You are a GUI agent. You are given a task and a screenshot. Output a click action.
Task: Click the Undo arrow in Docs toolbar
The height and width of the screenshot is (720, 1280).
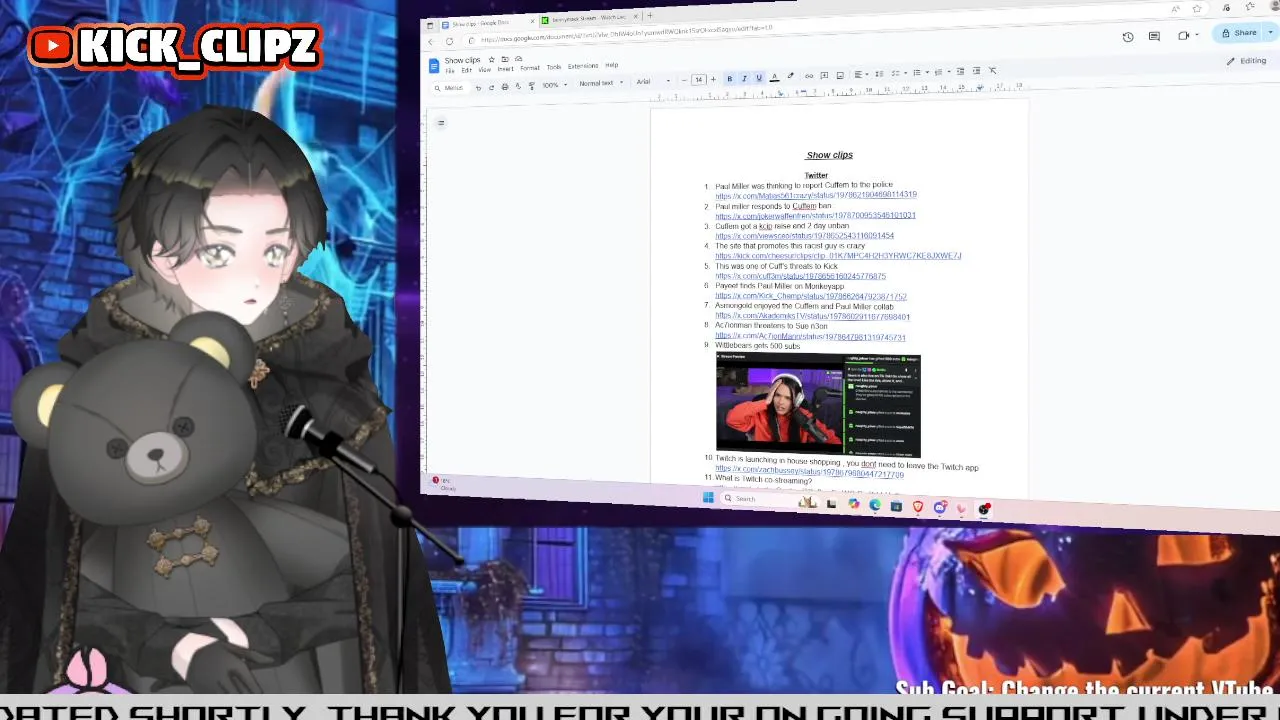point(478,88)
